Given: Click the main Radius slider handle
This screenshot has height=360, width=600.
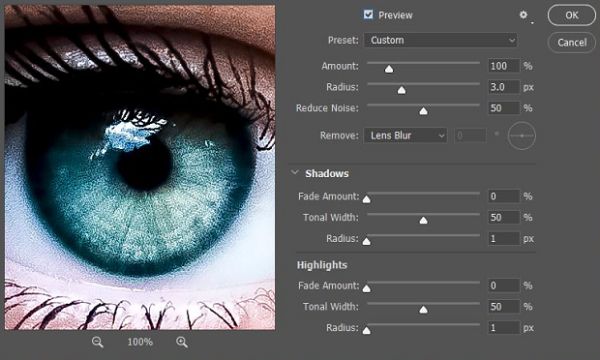Looking at the screenshot, I should point(401,90).
